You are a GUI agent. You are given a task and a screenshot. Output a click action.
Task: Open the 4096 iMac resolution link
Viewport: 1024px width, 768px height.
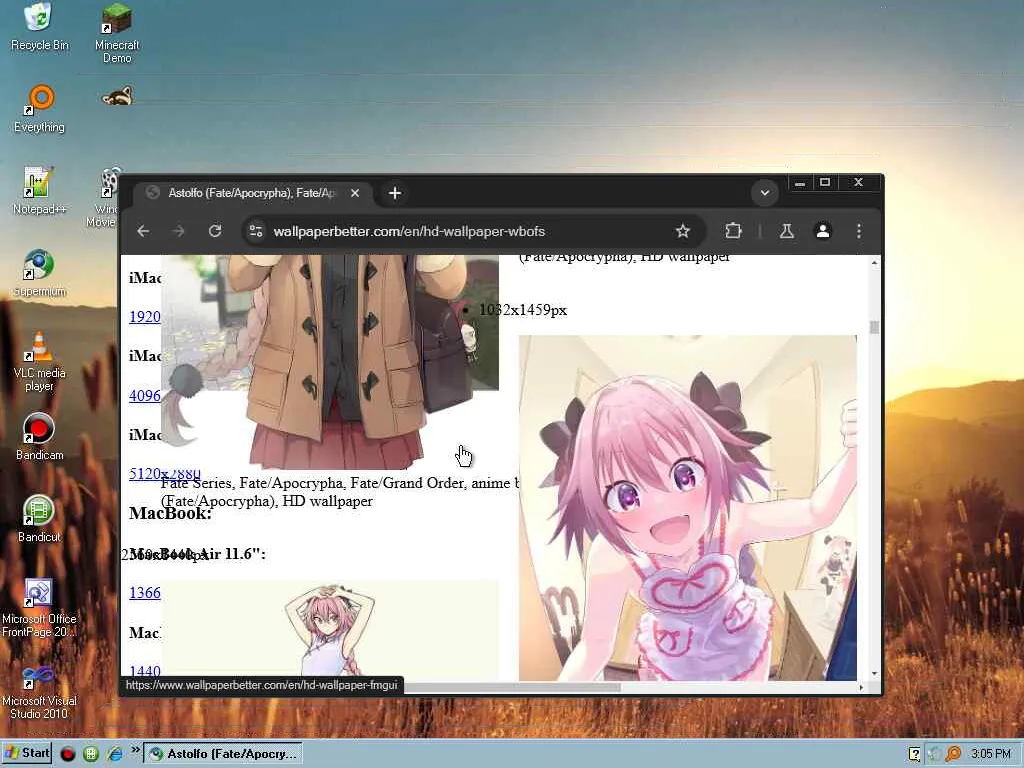[x=145, y=396]
